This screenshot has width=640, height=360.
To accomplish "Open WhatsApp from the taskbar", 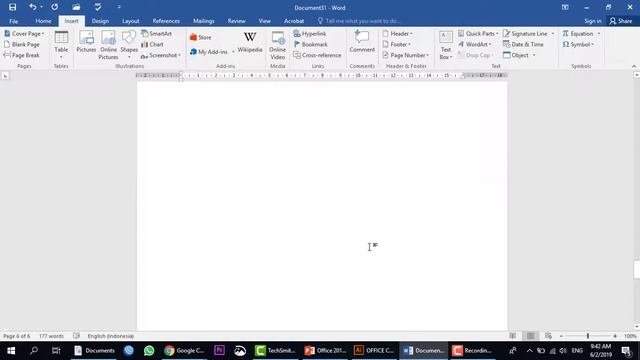I will pos(149,350).
